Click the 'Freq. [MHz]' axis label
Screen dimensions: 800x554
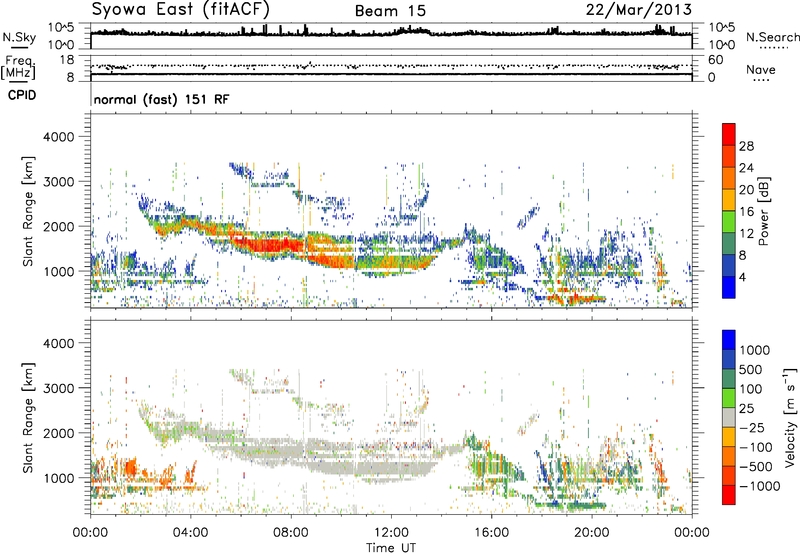pos(18,67)
